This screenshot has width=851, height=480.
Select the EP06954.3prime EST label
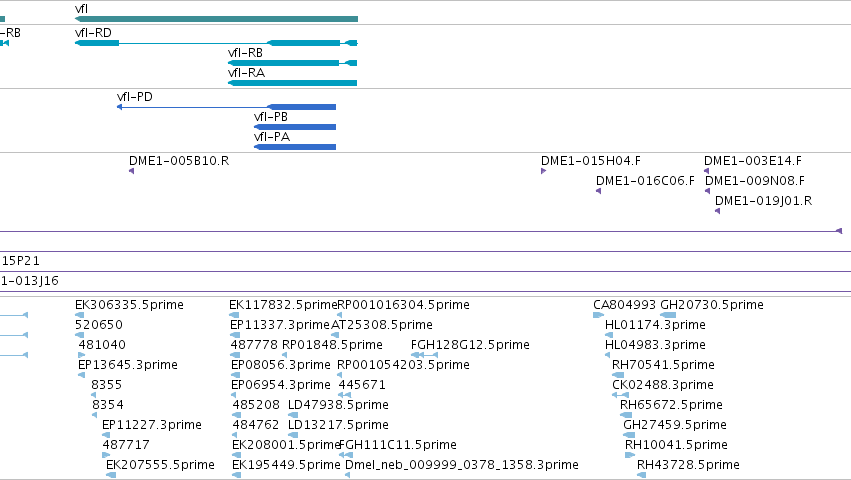click(x=281, y=385)
